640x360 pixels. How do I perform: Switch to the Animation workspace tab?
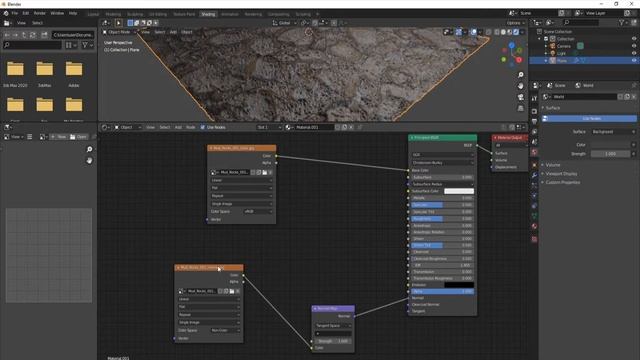(x=230, y=14)
